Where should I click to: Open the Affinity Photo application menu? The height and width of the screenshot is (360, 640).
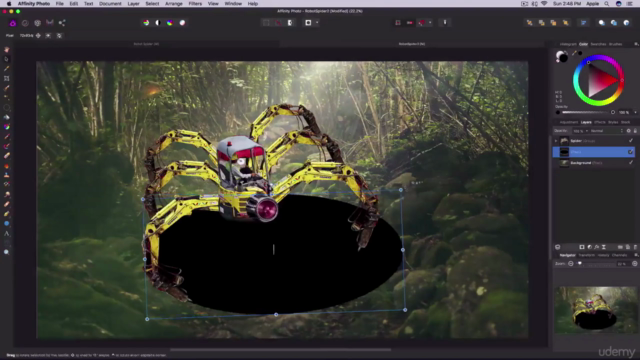coord(33,4)
